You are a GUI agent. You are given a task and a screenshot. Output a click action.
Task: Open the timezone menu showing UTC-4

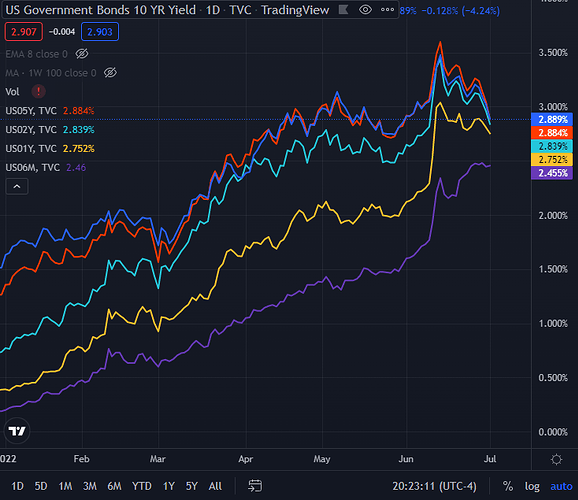click(434, 486)
